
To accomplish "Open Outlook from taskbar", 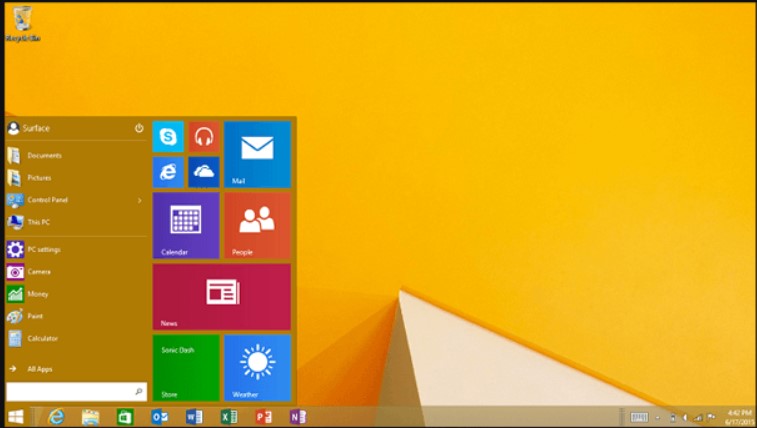I will (x=159, y=416).
